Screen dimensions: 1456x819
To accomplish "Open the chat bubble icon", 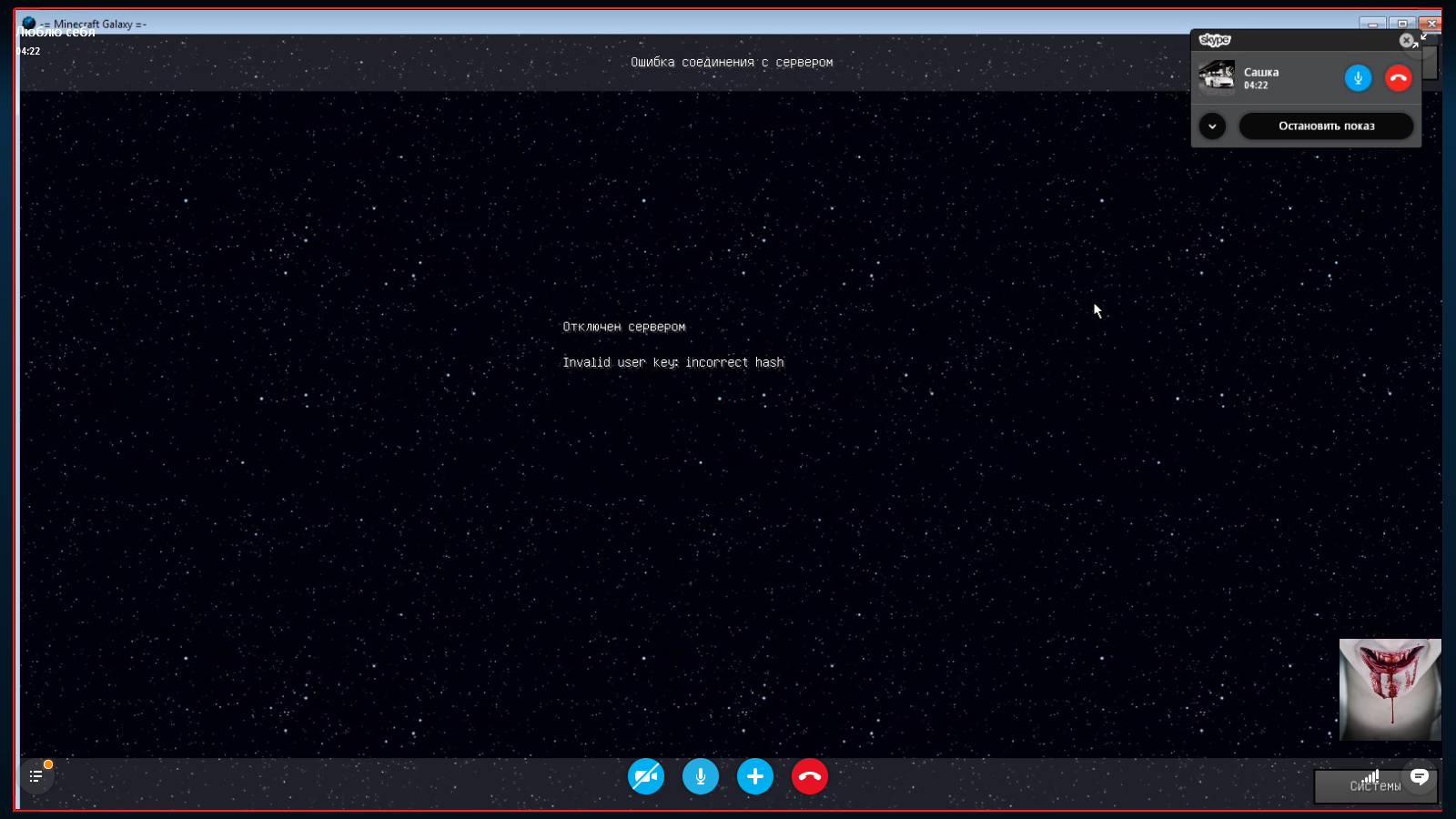I will 1420,776.
